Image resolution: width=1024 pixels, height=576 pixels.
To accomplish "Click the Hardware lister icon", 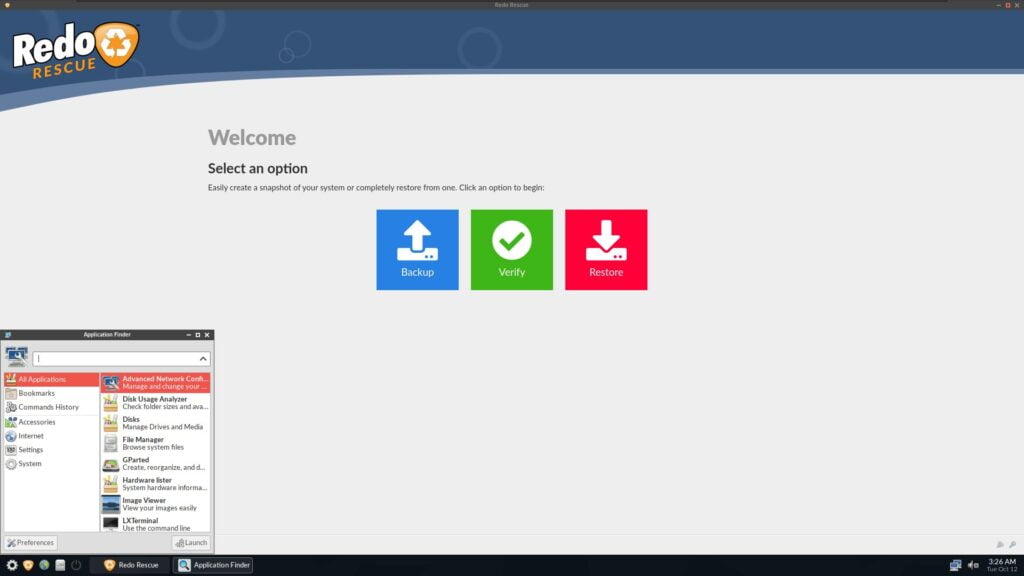I will tap(111, 484).
